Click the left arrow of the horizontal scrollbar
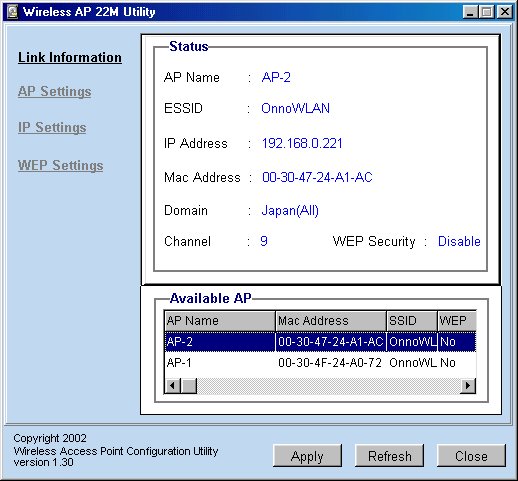The width and height of the screenshot is (518, 481). (172, 386)
